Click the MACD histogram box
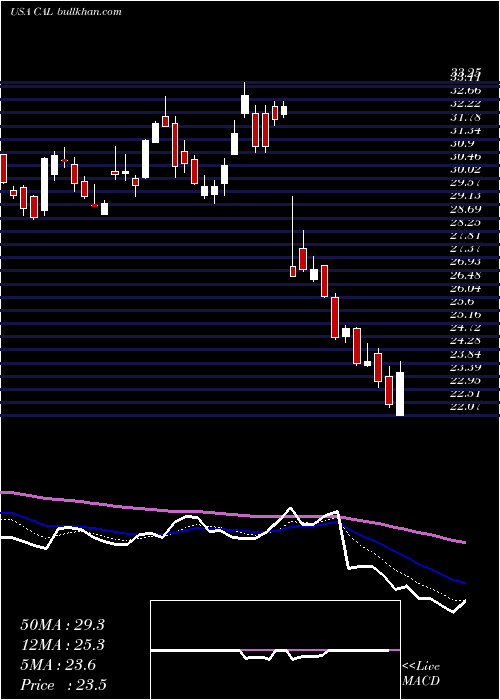Image resolution: width=500 pixels, height=700 pixels. (x=275, y=650)
